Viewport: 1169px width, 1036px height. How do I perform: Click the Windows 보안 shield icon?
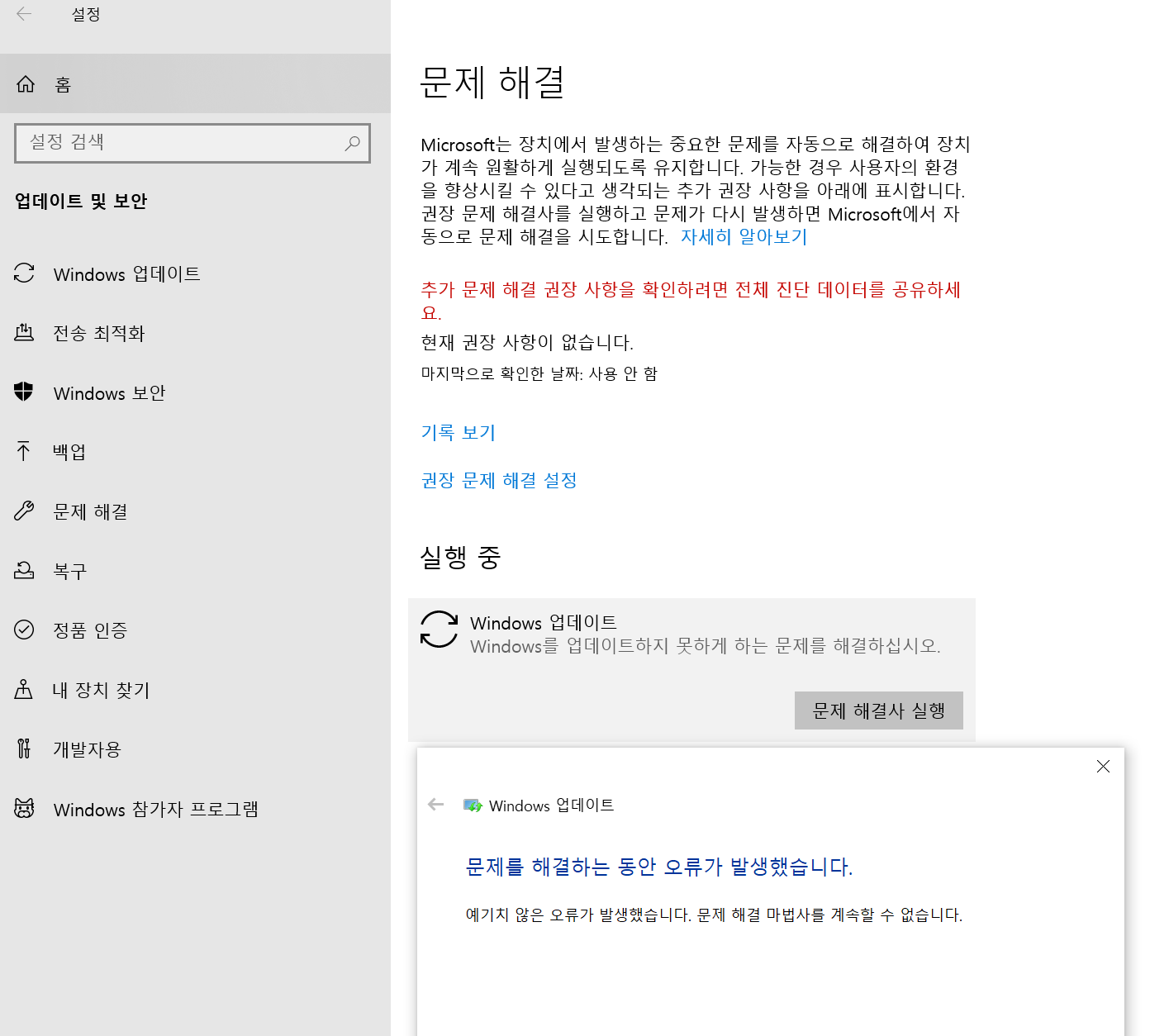click(x=24, y=392)
